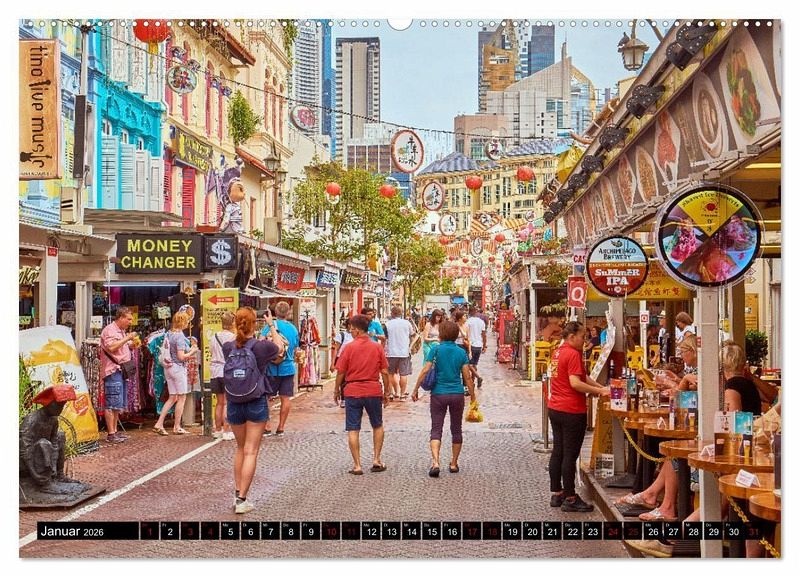Select day 26 in the calendar strip

click(654, 531)
